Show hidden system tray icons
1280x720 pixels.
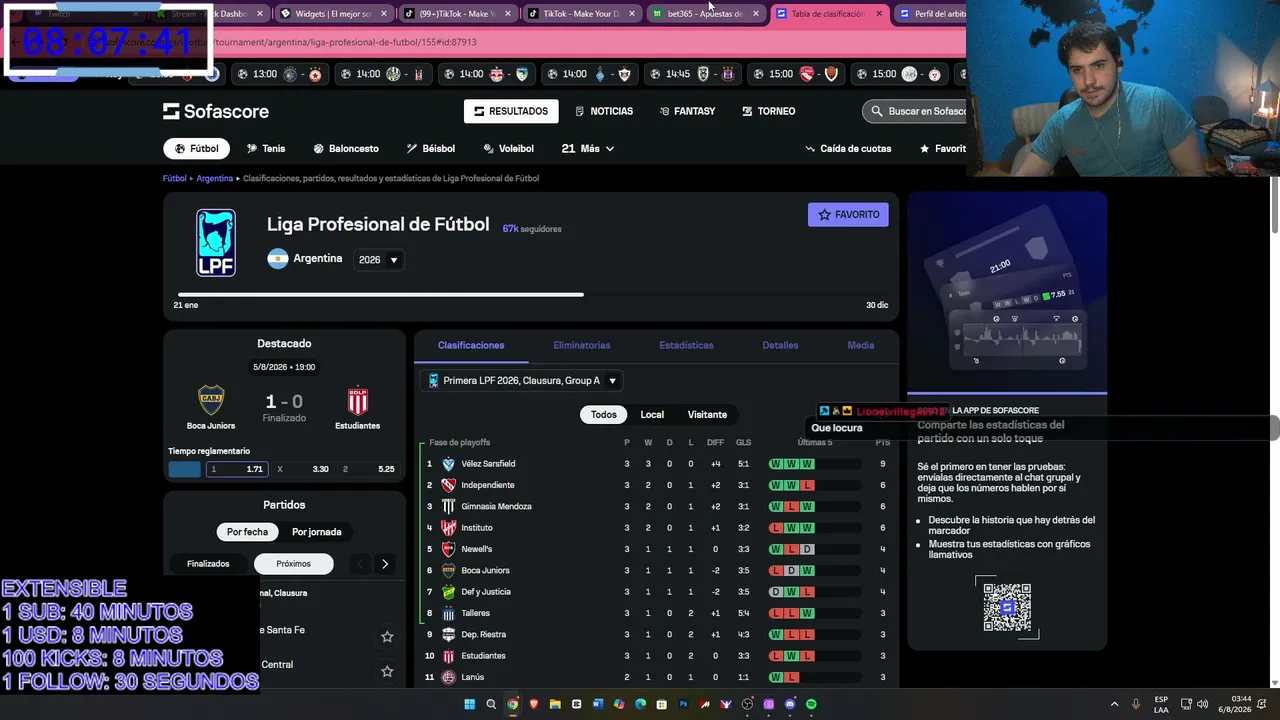(x=1115, y=704)
